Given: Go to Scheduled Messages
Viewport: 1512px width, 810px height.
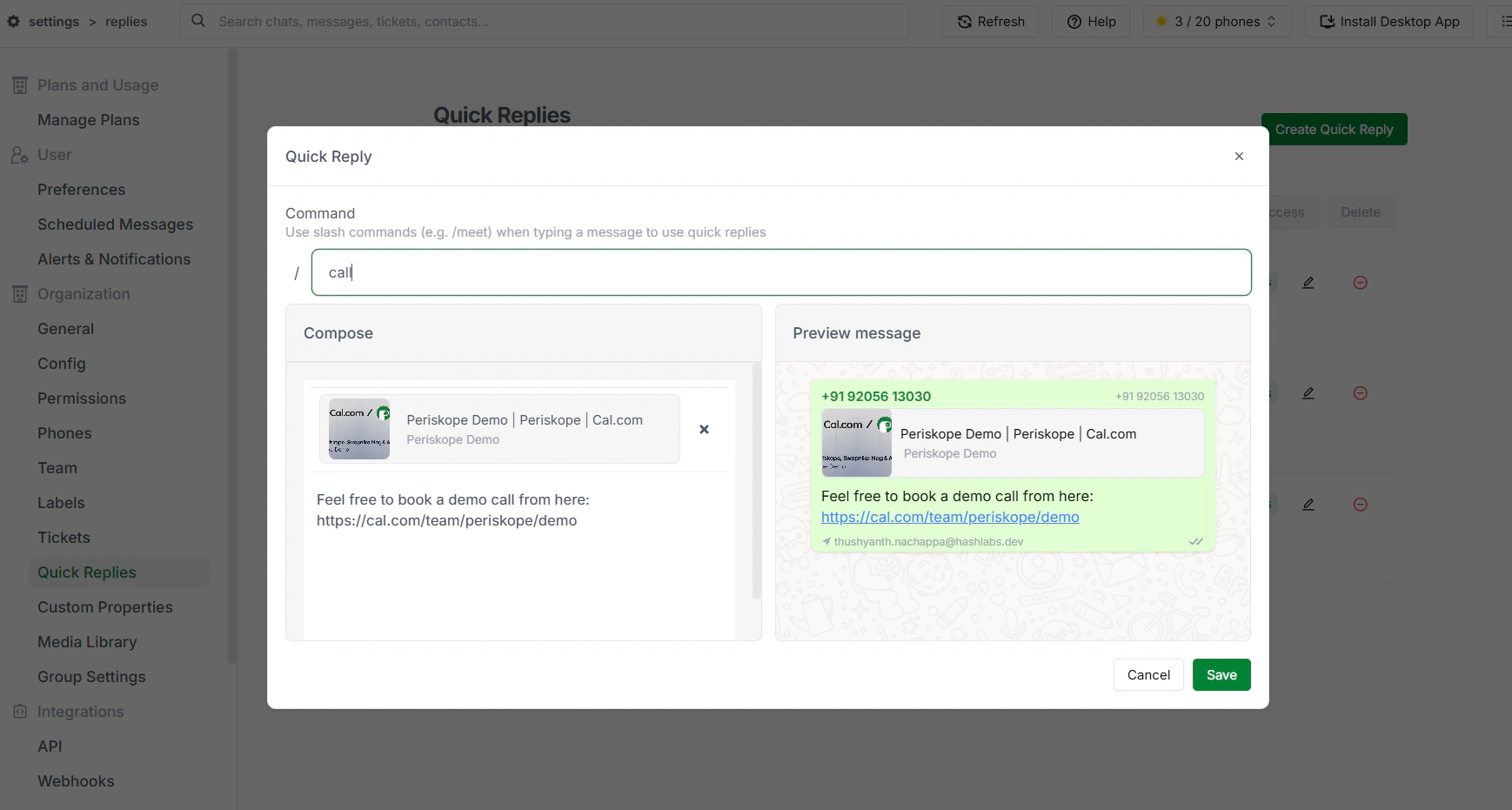Looking at the screenshot, I should pyautogui.click(x=116, y=224).
